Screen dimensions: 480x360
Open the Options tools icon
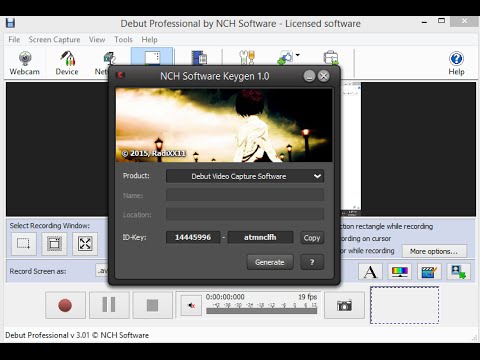pos(247,57)
